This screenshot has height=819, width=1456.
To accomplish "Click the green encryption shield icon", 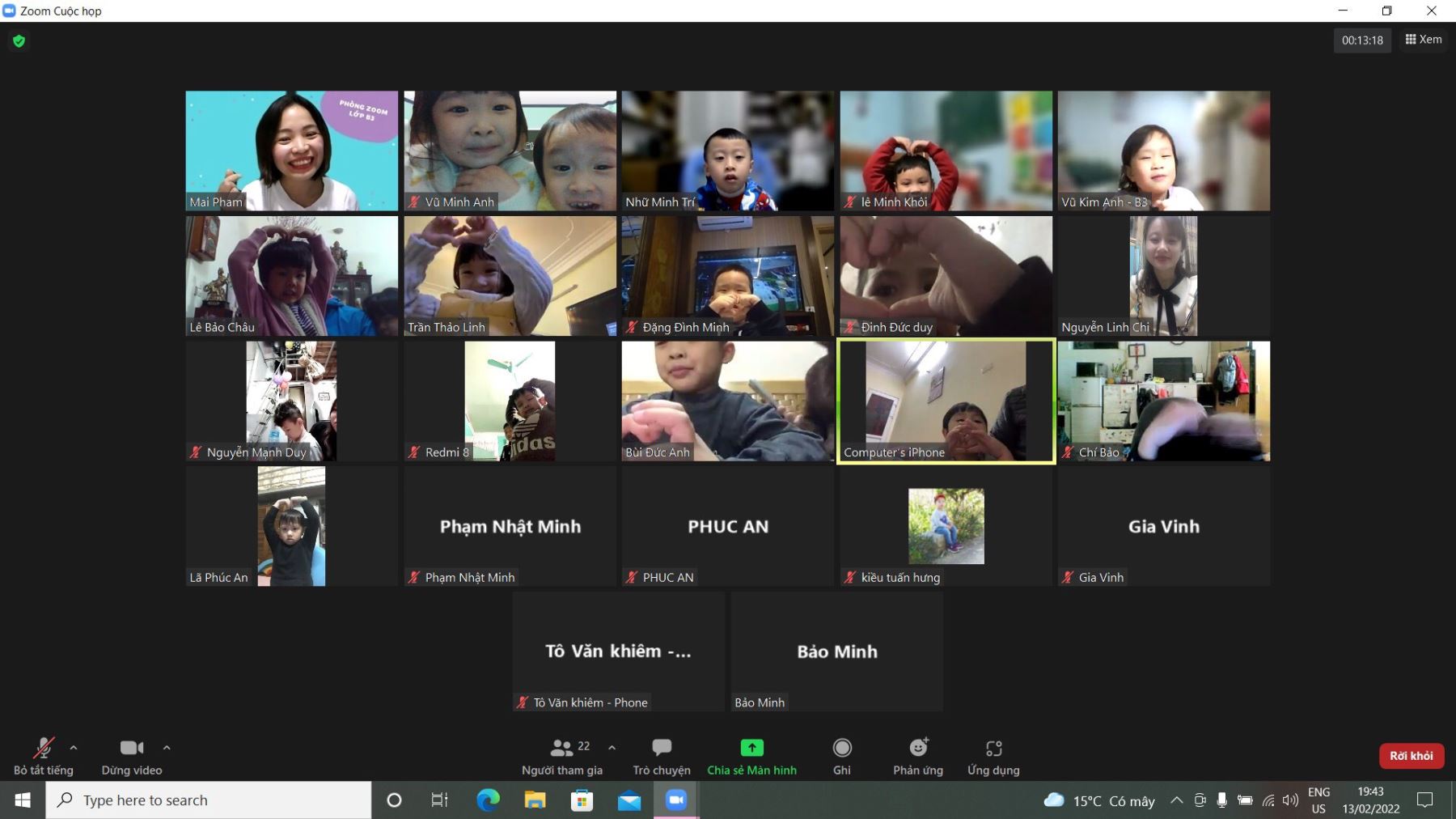I will 19,40.
